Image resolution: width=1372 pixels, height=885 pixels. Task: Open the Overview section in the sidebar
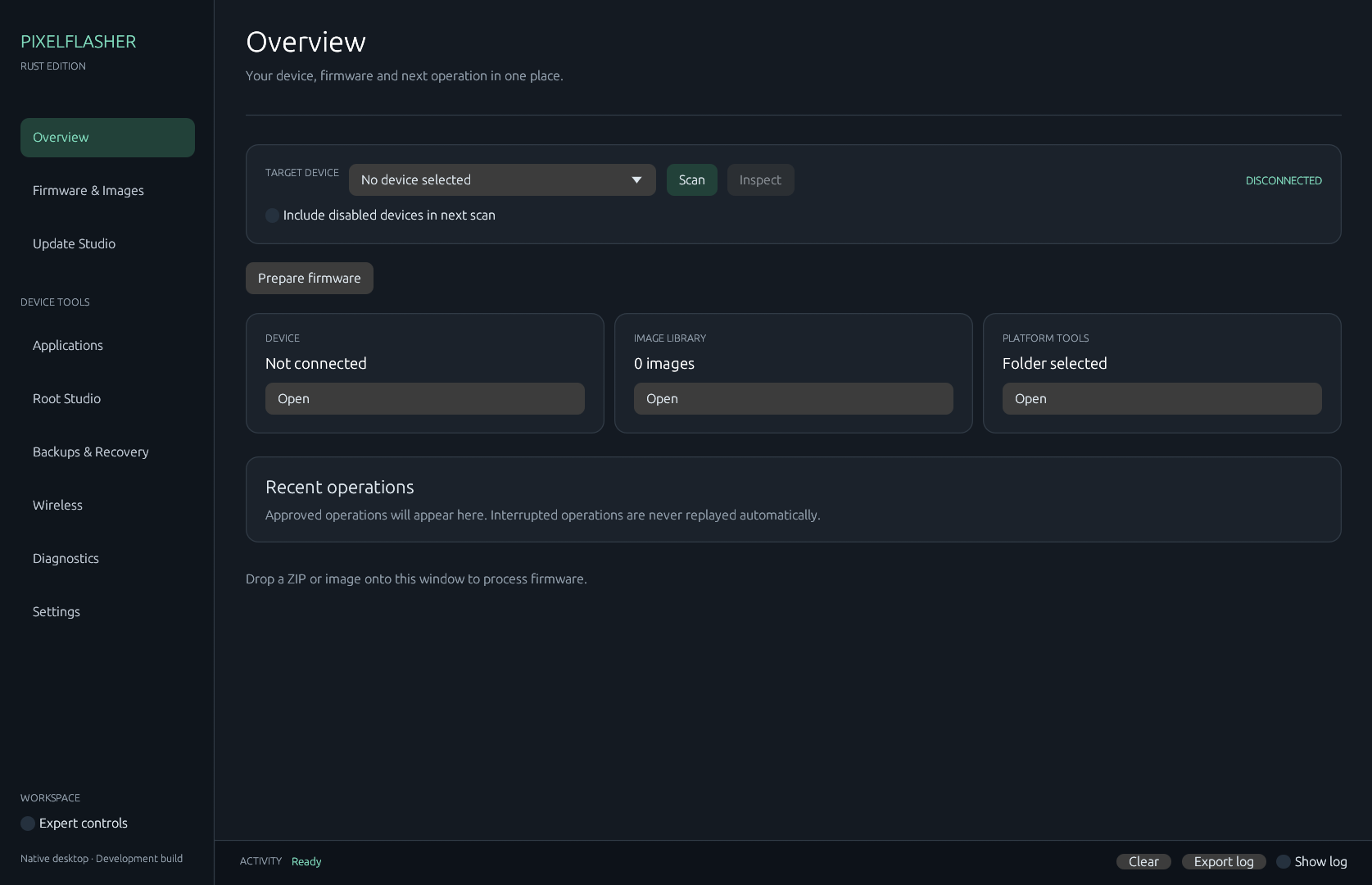click(x=107, y=138)
